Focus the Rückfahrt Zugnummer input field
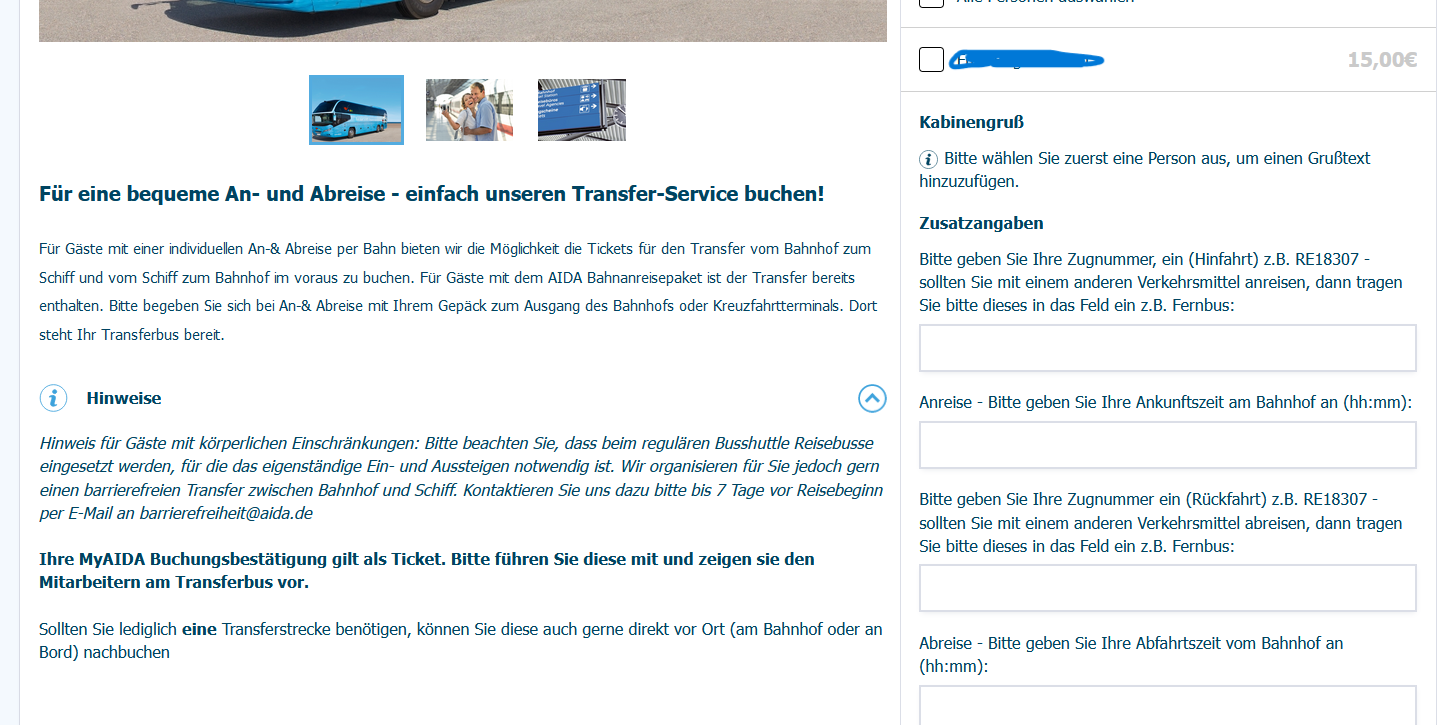 click(1167, 588)
